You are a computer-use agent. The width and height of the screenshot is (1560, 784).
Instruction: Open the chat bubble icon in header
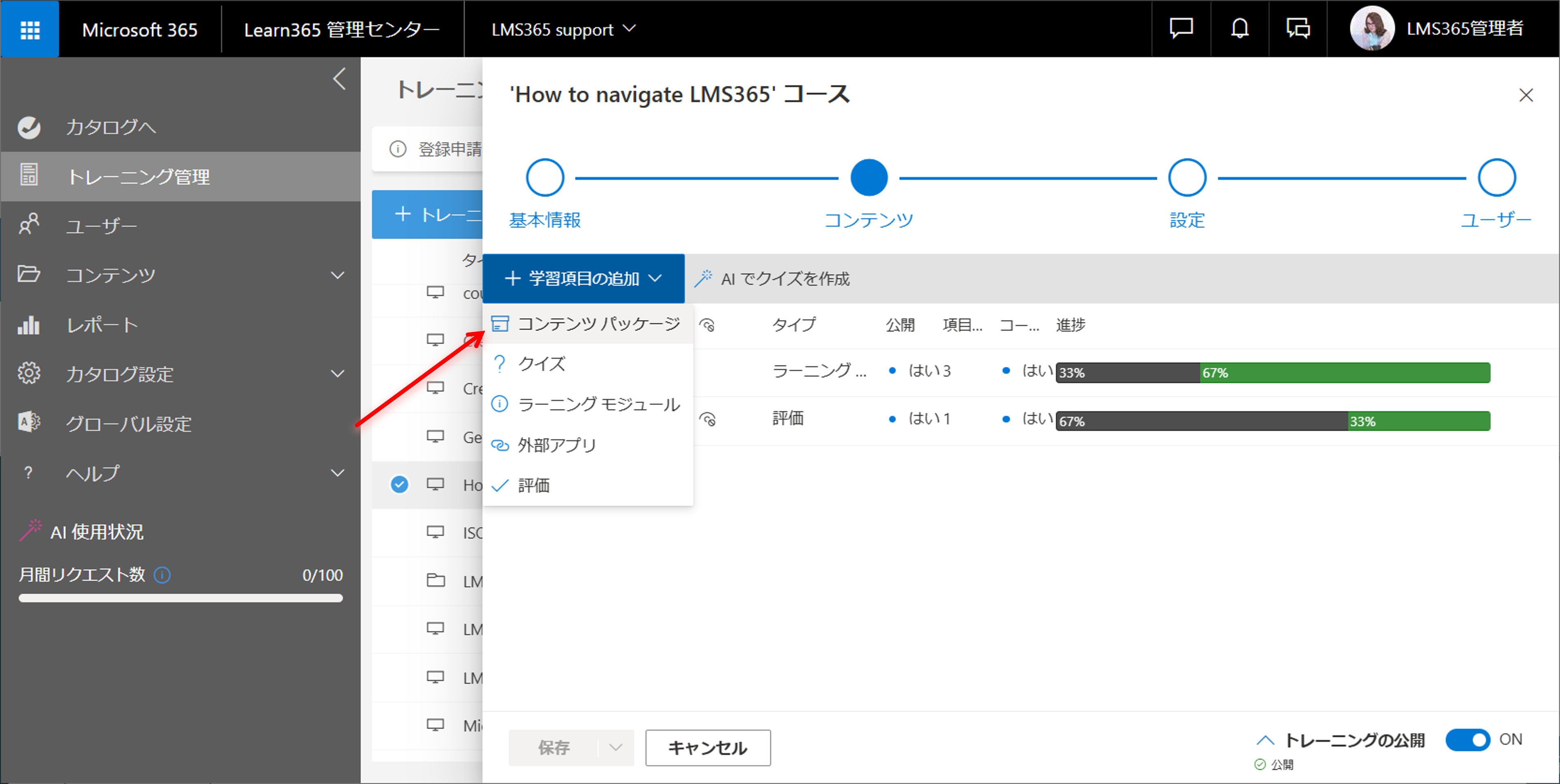1181,29
